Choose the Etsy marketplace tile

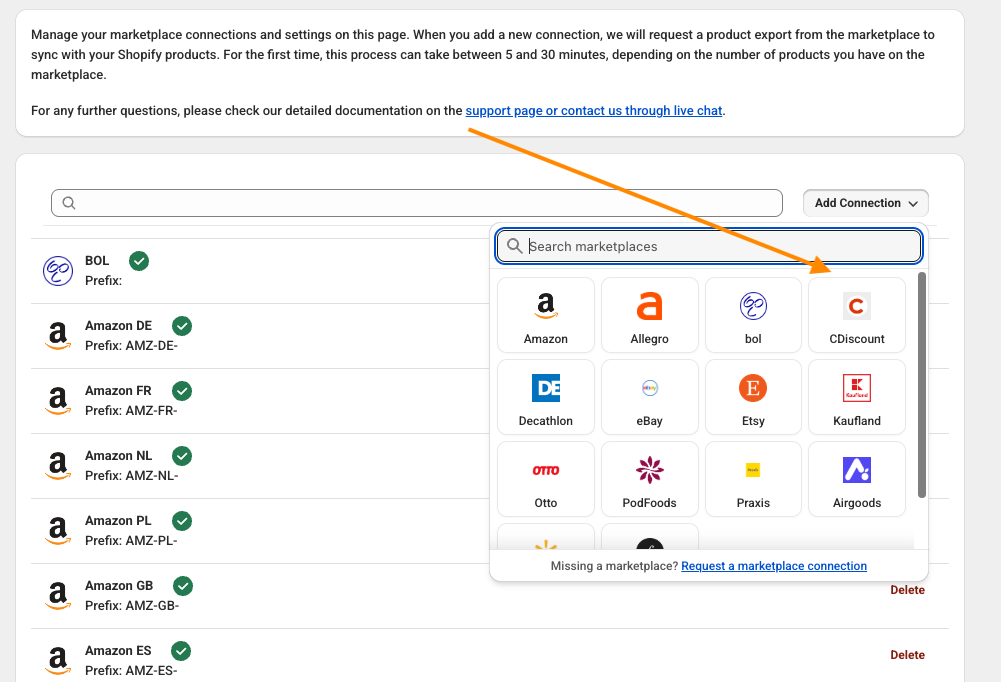(x=753, y=397)
